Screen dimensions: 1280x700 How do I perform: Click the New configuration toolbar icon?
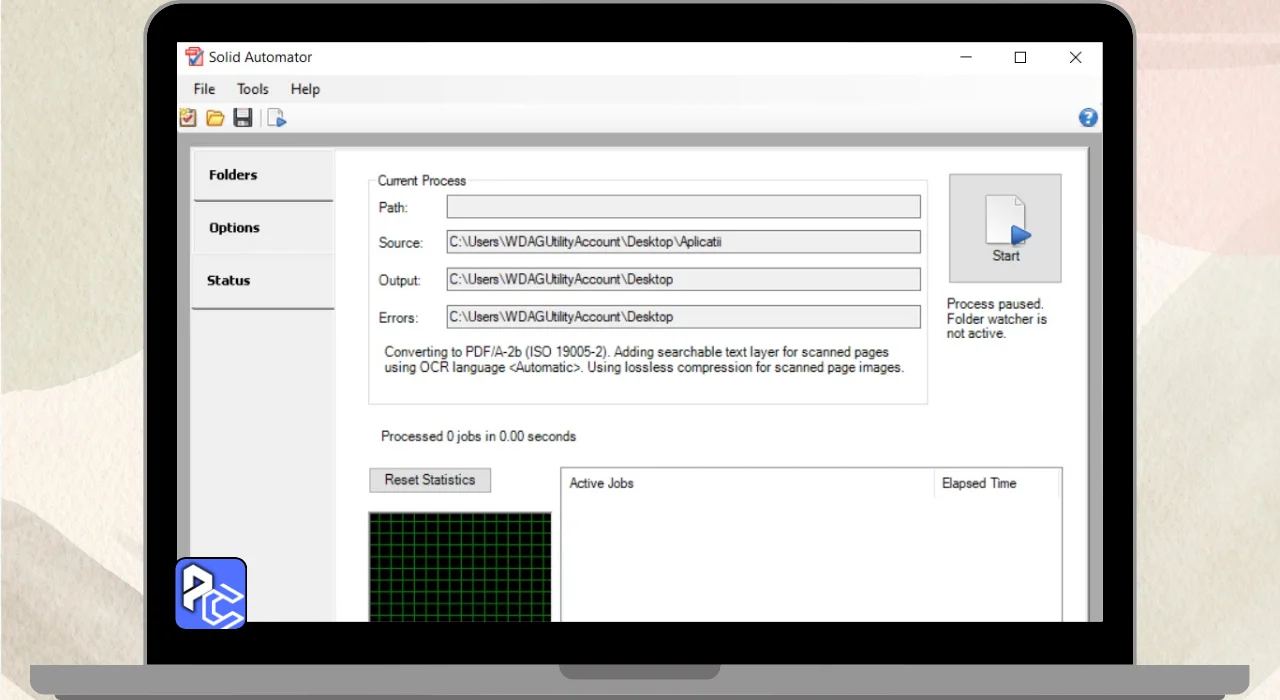pos(188,118)
